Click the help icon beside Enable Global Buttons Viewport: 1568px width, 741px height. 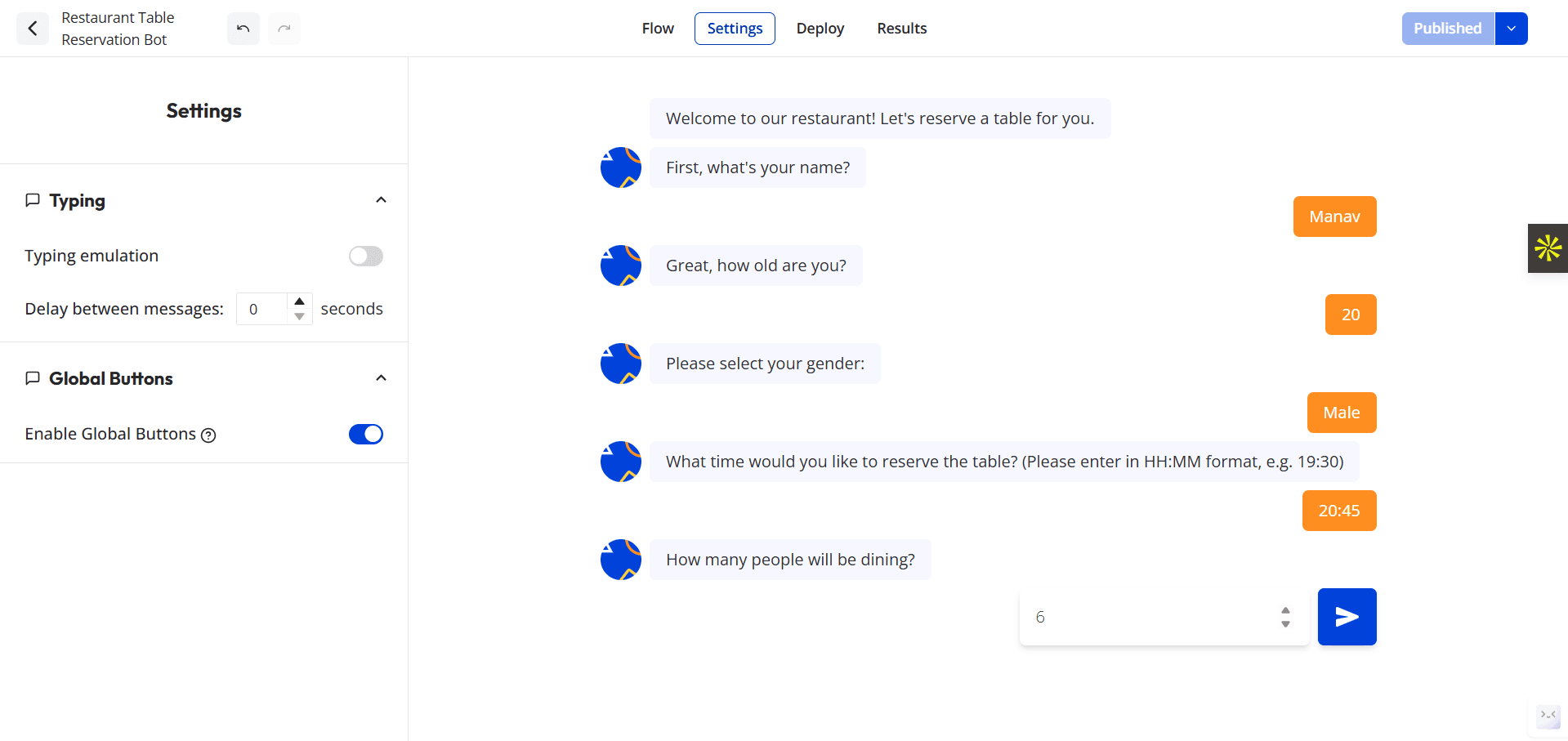pos(208,435)
